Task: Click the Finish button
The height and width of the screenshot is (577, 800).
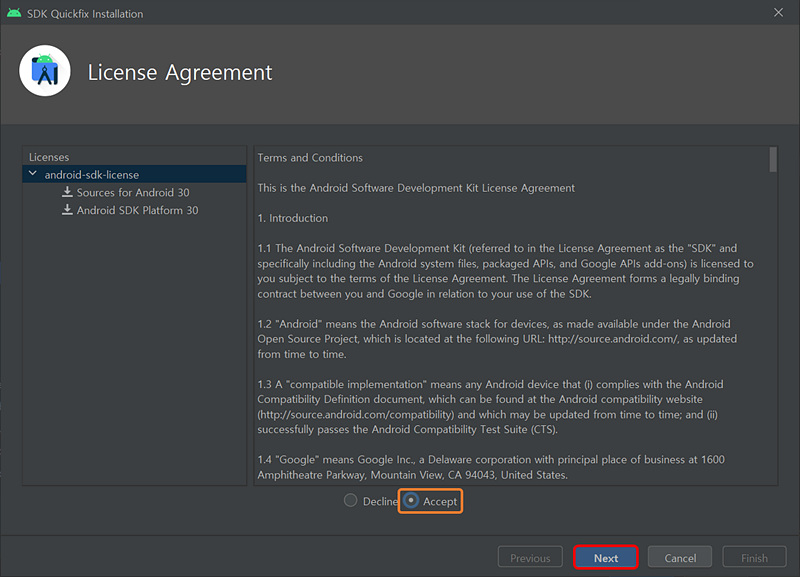Action: [755, 558]
